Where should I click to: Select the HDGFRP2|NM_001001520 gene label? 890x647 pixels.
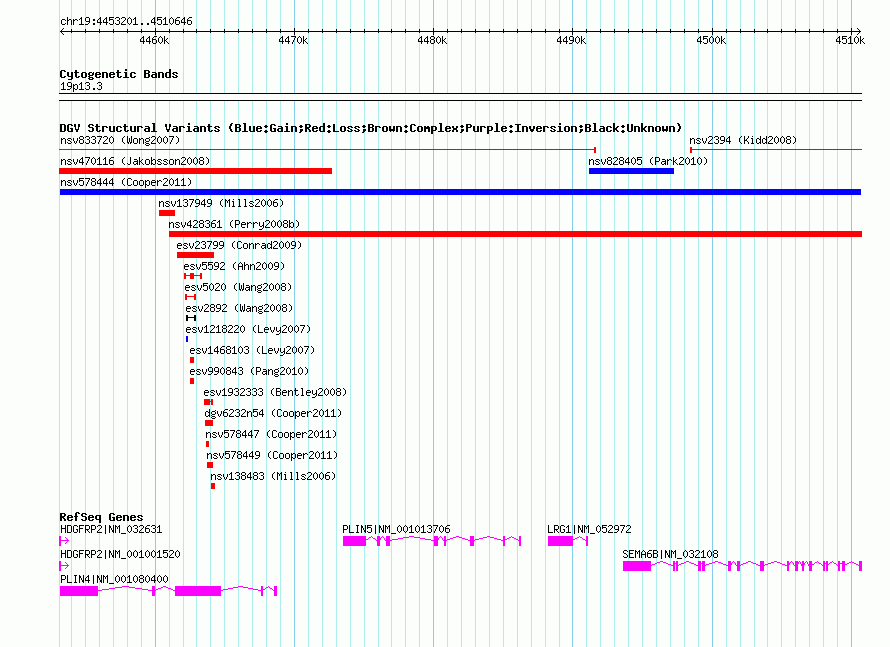120,554
